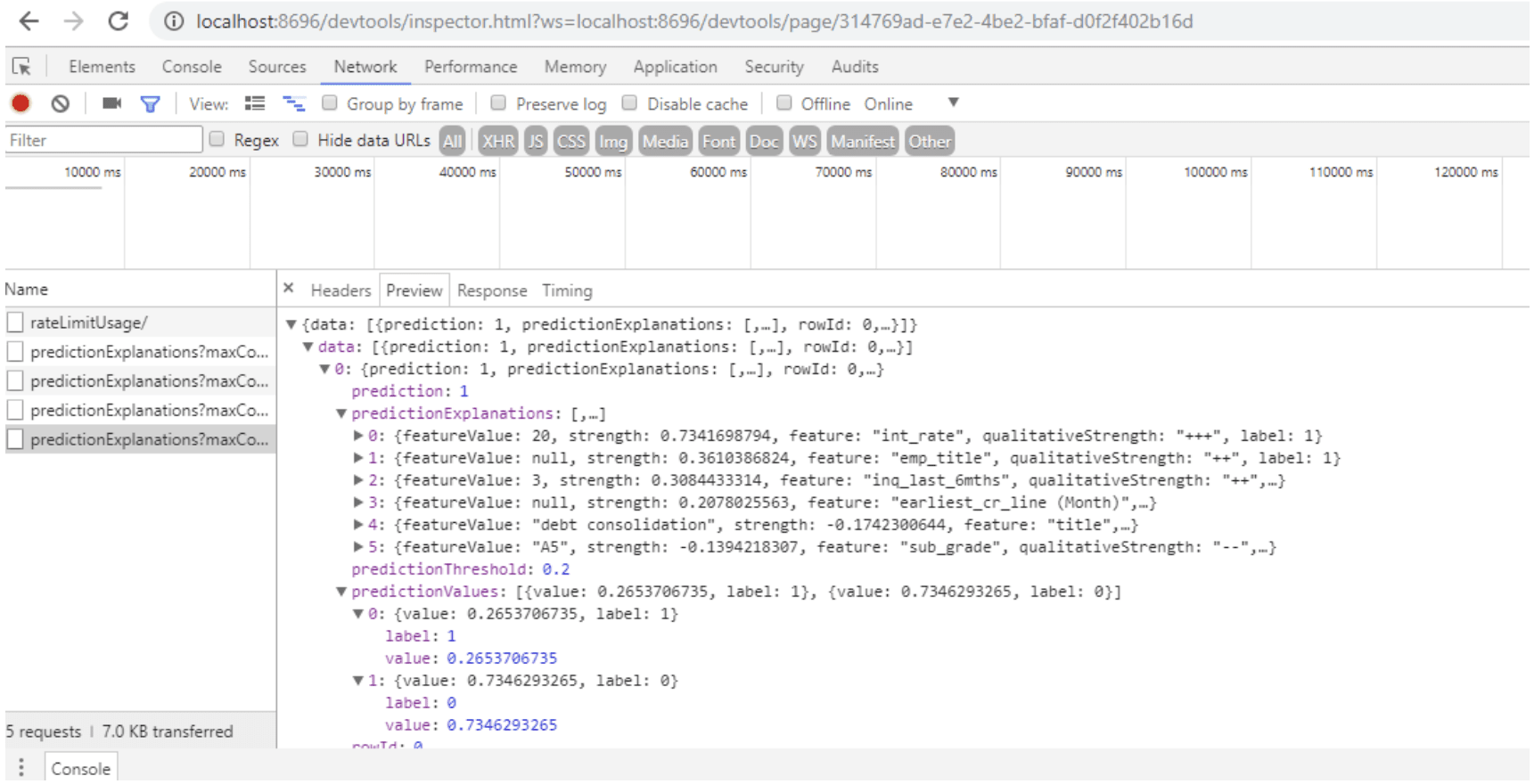Toggle the network filter funnel icon

pos(150,104)
